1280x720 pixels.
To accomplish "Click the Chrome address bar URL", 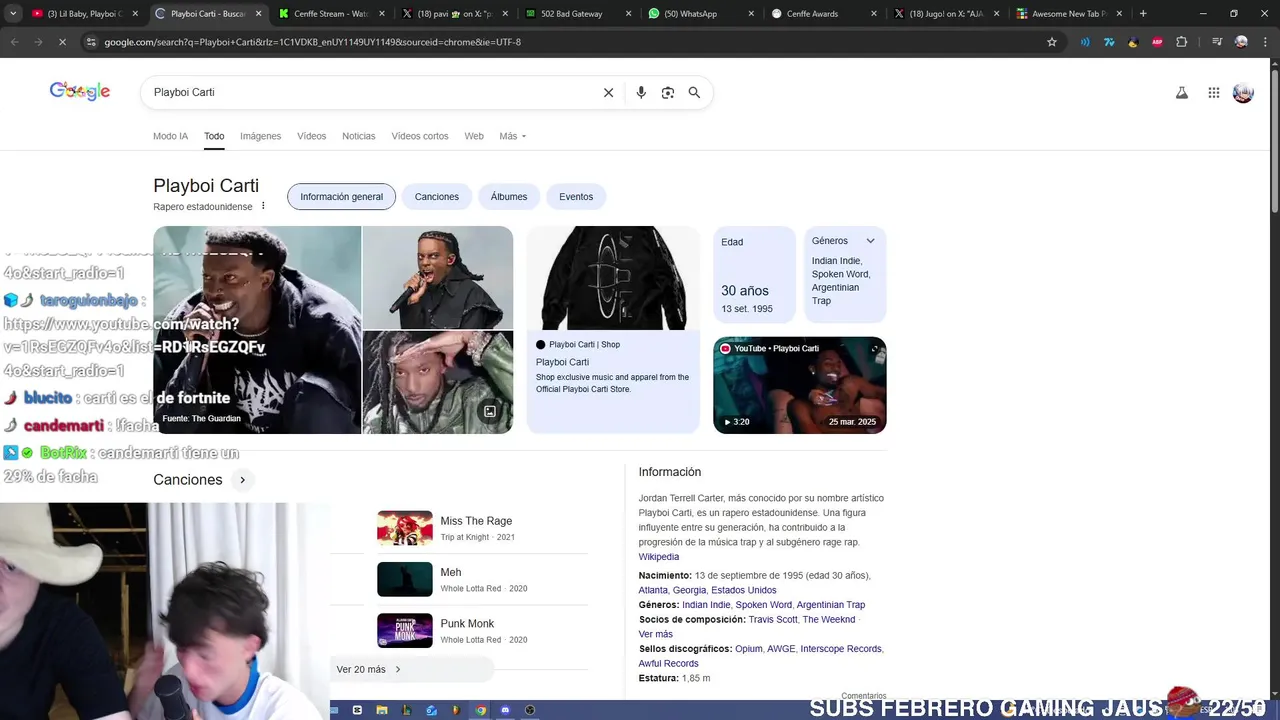I will [x=313, y=42].
